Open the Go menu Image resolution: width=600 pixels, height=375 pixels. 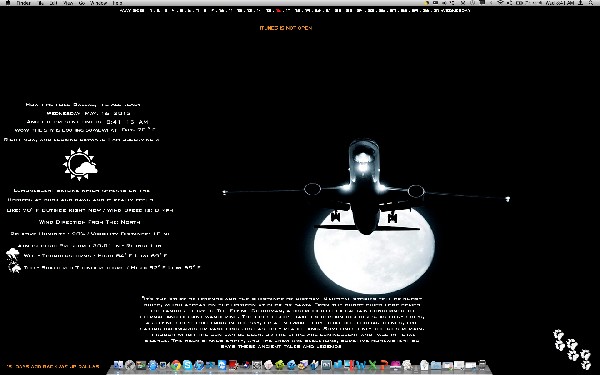pos(82,2)
